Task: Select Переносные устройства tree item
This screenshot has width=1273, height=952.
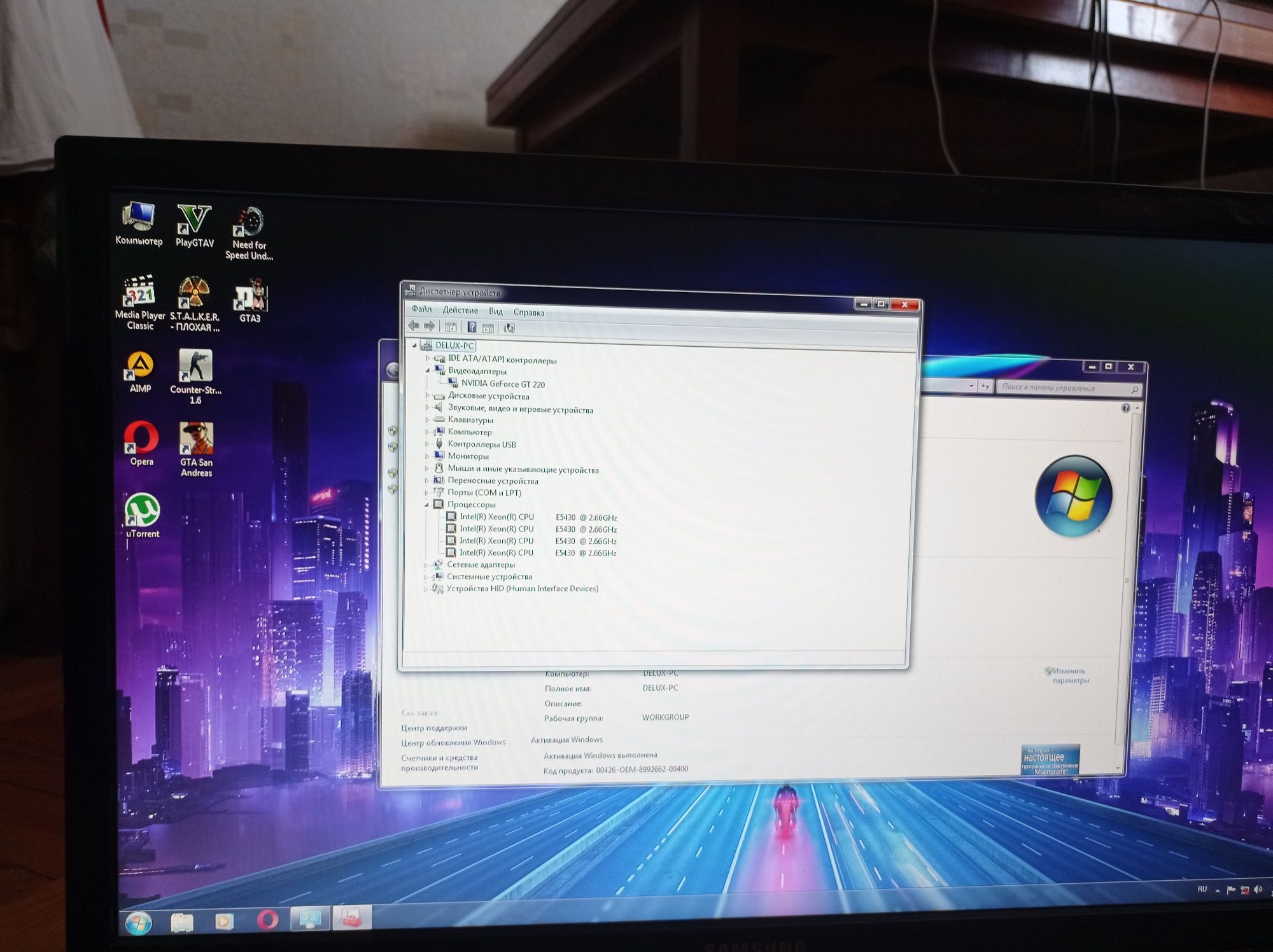Action: pyautogui.click(x=493, y=480)
